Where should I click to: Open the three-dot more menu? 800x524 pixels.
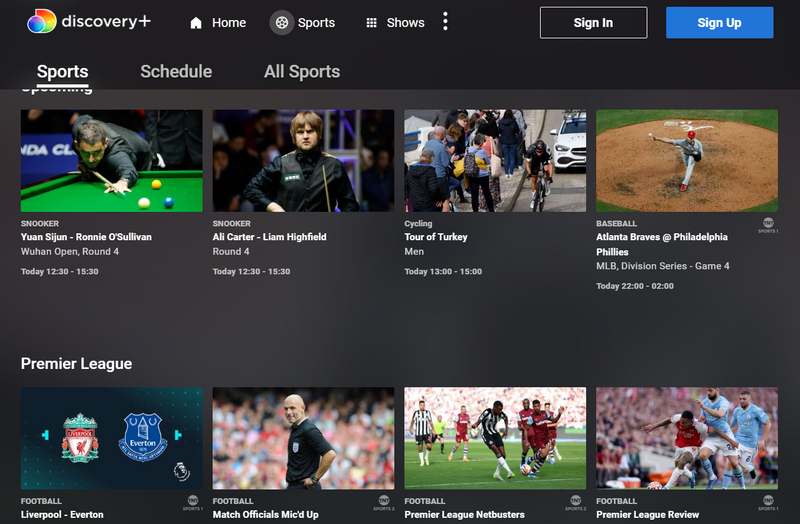pos(445,21)
